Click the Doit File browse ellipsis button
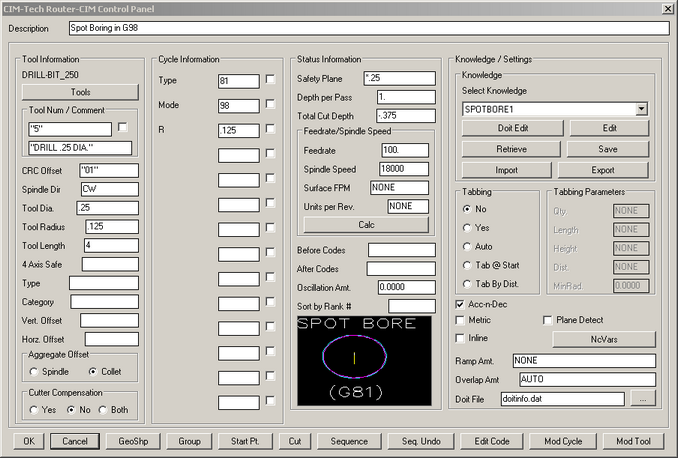Screen dimensions: 678x458 click(x=643, y=399)
